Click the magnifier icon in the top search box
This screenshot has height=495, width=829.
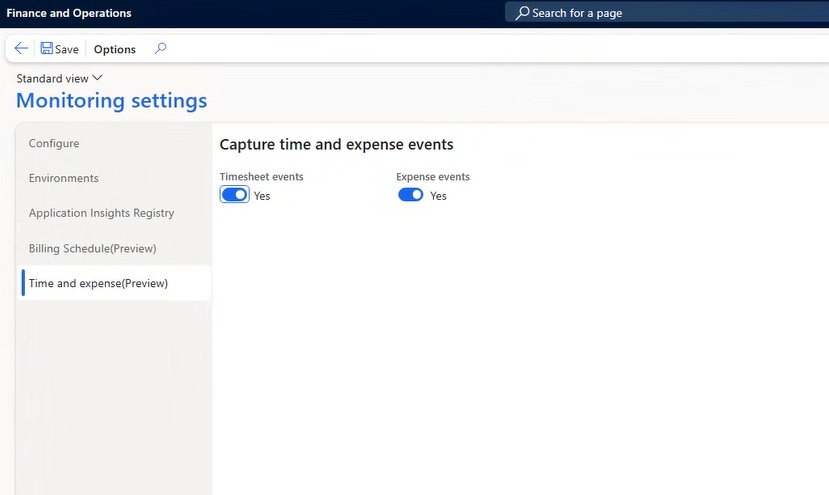pyautogui.click(x=522, y=13)
